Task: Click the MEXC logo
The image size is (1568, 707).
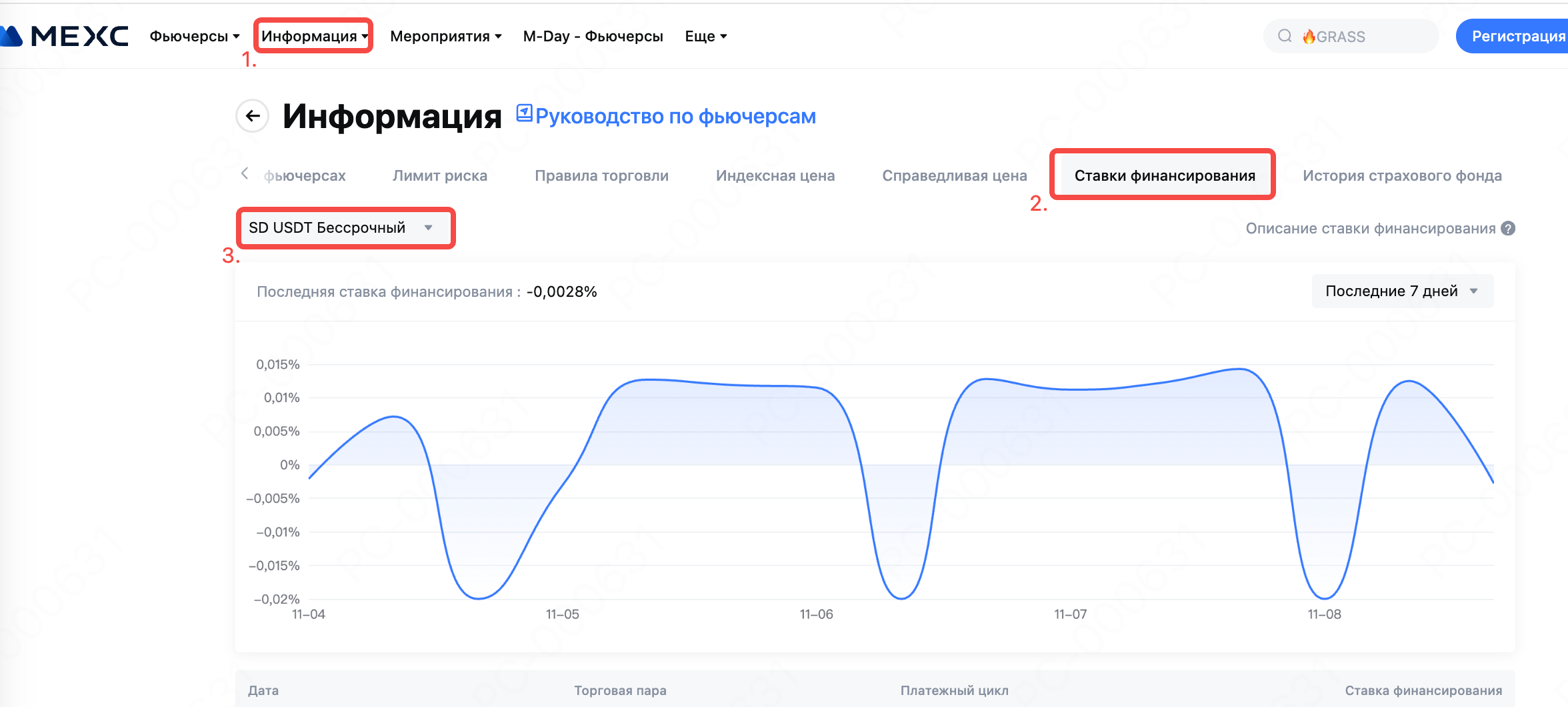Action: (67, 36)
